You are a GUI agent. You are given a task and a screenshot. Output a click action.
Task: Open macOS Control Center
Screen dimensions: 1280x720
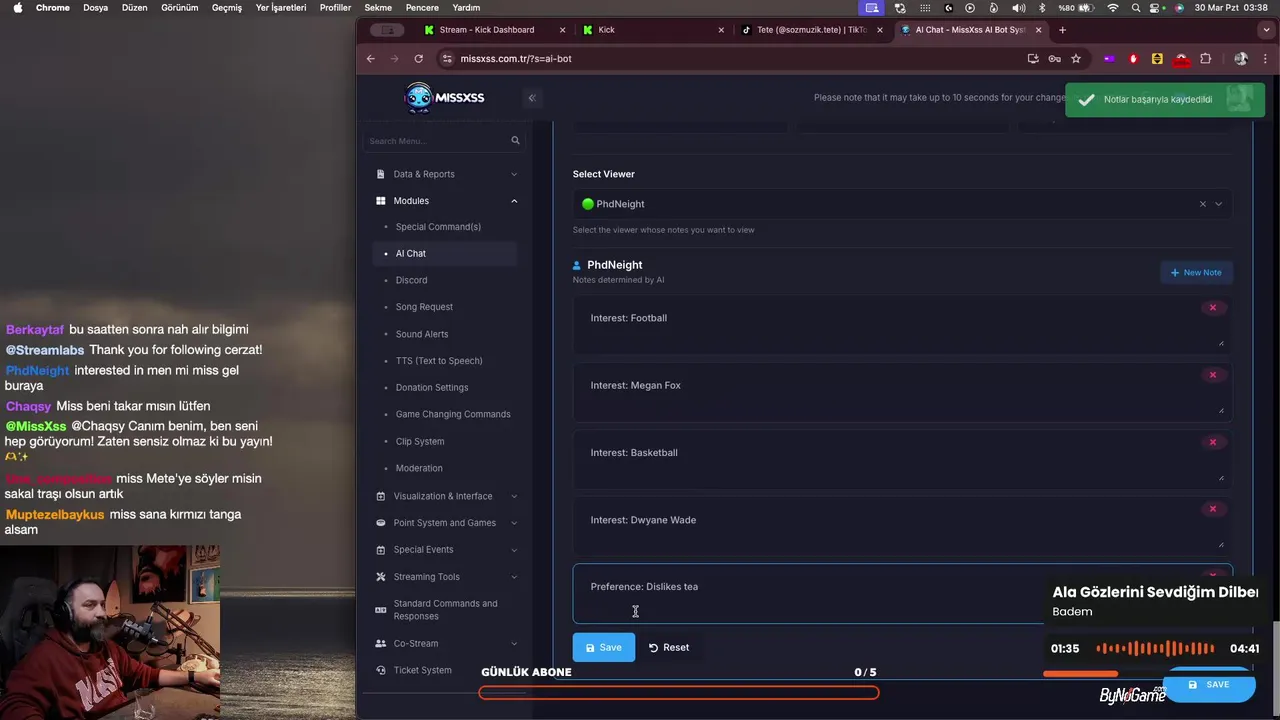click(x=1157, y=8)
